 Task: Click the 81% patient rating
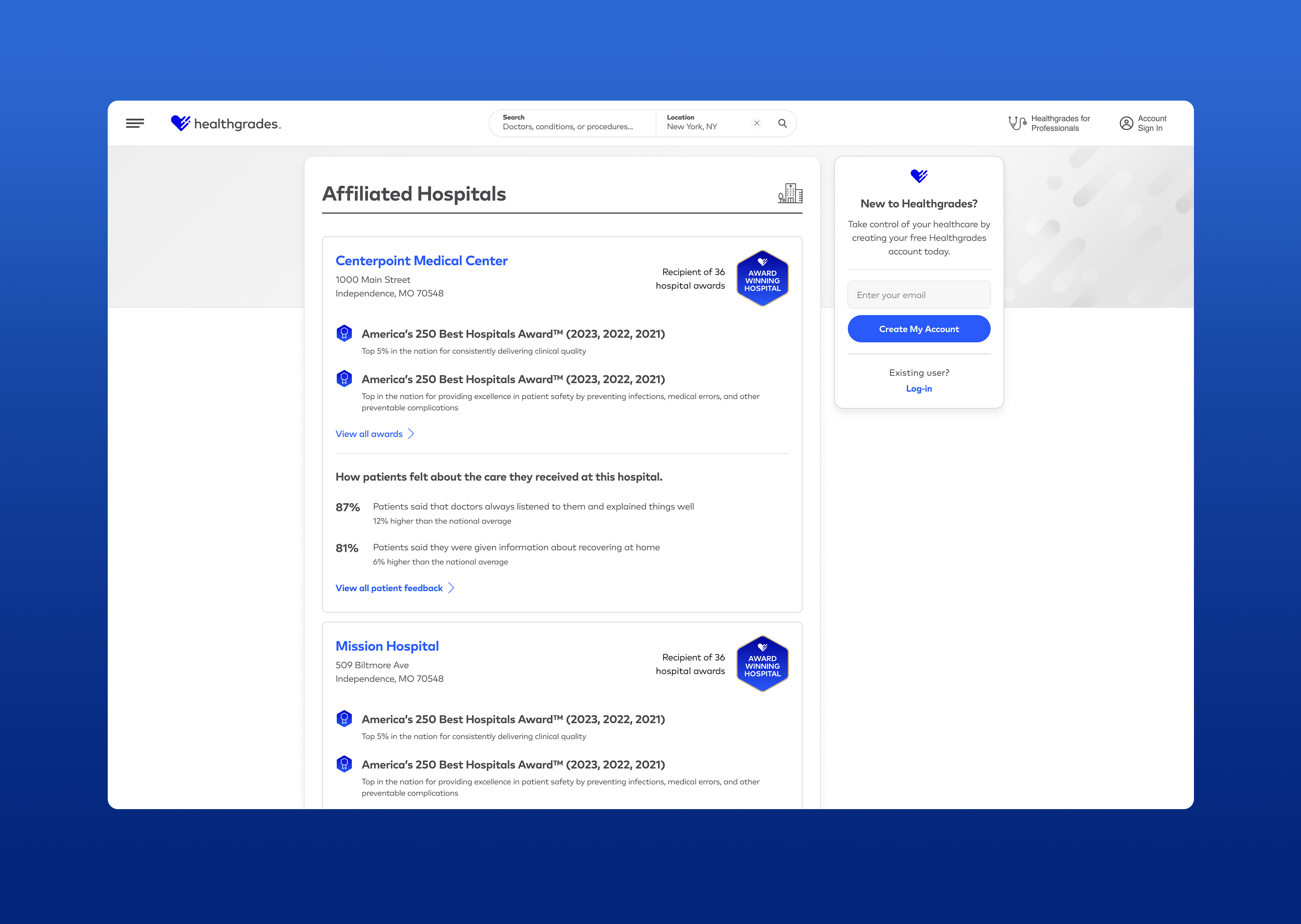(347, 549)
